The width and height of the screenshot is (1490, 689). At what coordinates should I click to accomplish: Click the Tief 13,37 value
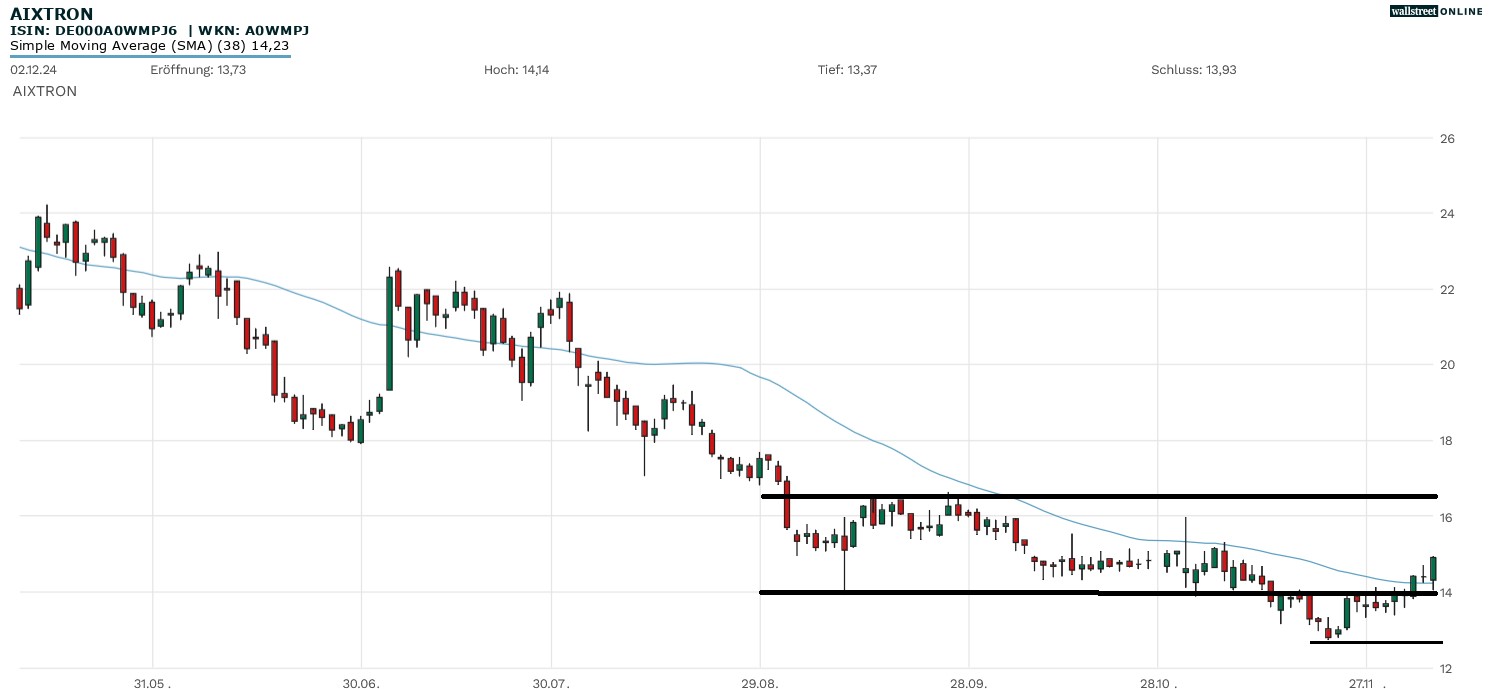pos(847,70)
